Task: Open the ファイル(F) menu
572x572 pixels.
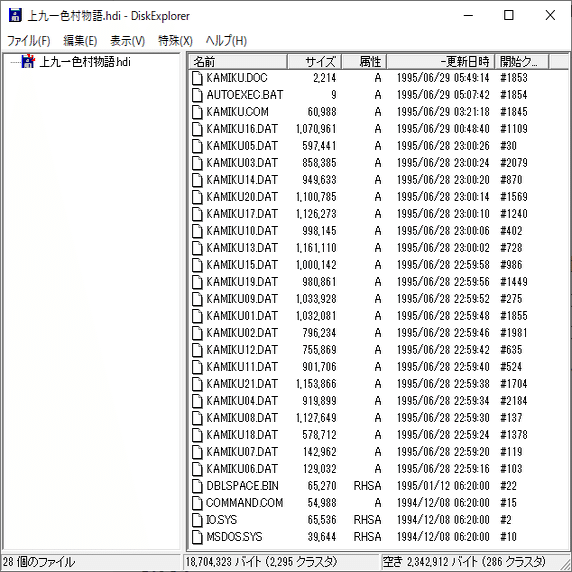Action: (28, 40)
